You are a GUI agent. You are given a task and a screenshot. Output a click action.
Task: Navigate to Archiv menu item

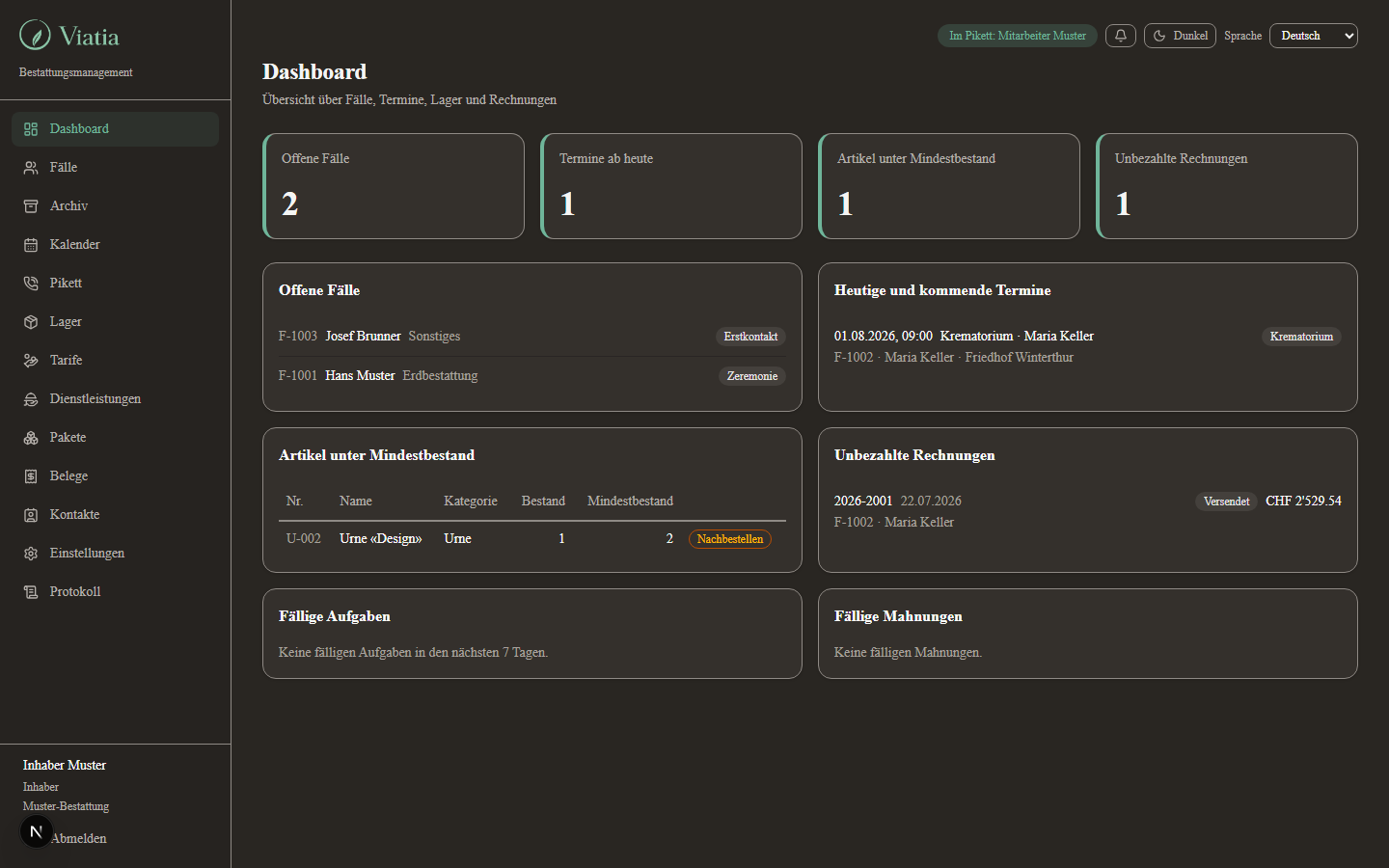point(116,206)
